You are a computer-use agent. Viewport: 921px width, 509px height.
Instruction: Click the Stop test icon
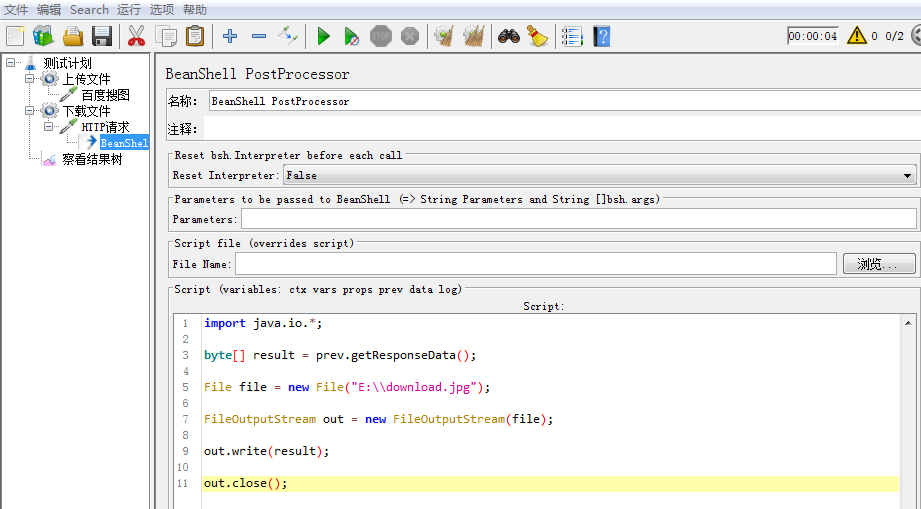click(381, 36)
